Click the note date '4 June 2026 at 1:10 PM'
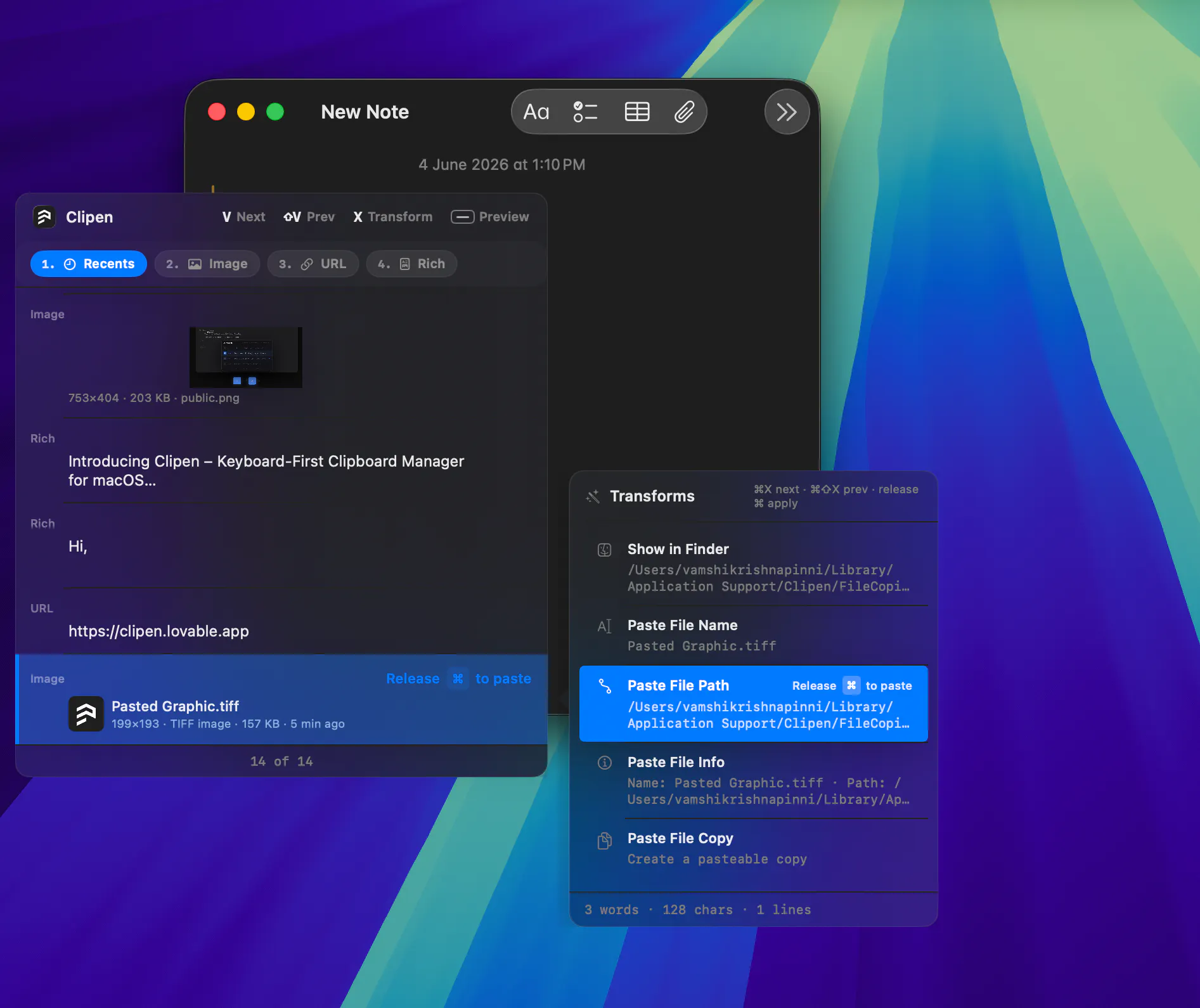1200x1008 pixels. coord(502,165)
